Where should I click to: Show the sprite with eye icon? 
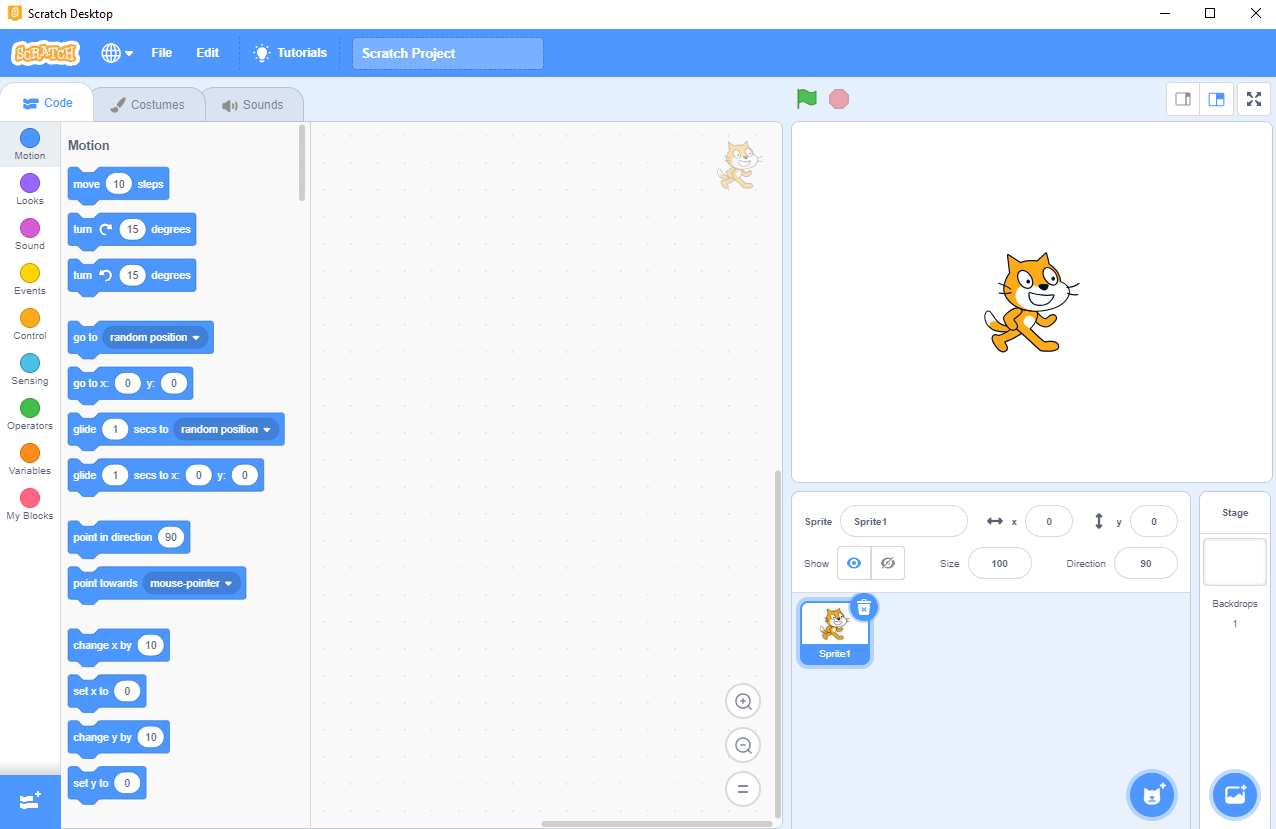[x=854, y=563]
